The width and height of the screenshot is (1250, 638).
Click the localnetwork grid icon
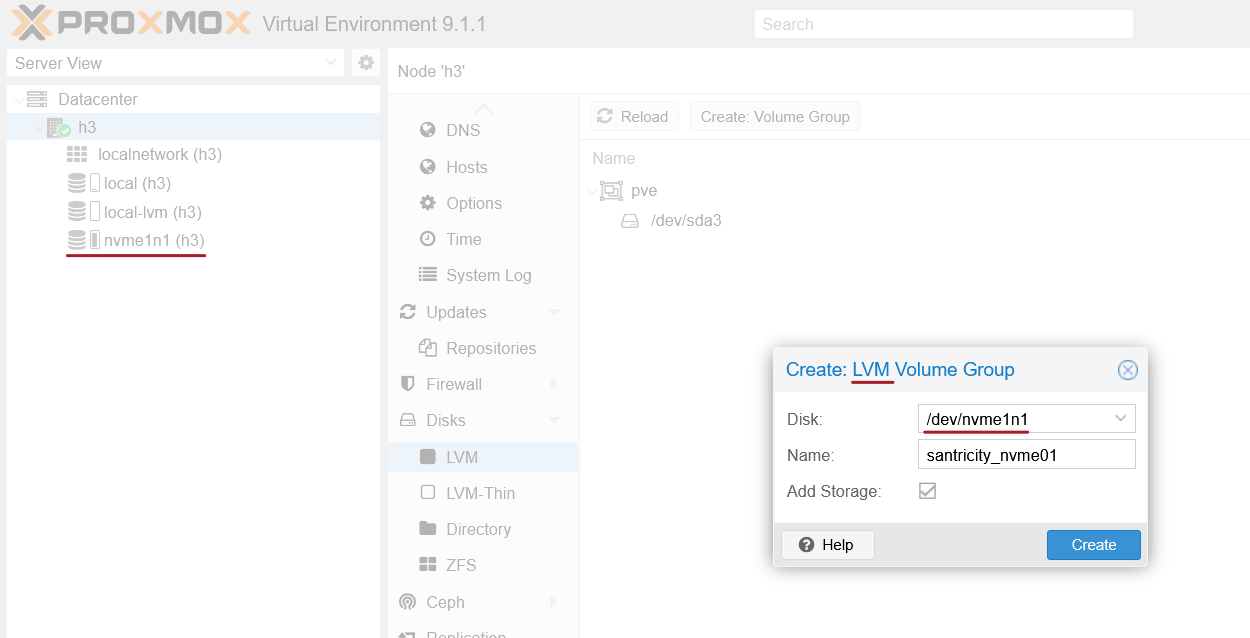[x=77, y=155]
